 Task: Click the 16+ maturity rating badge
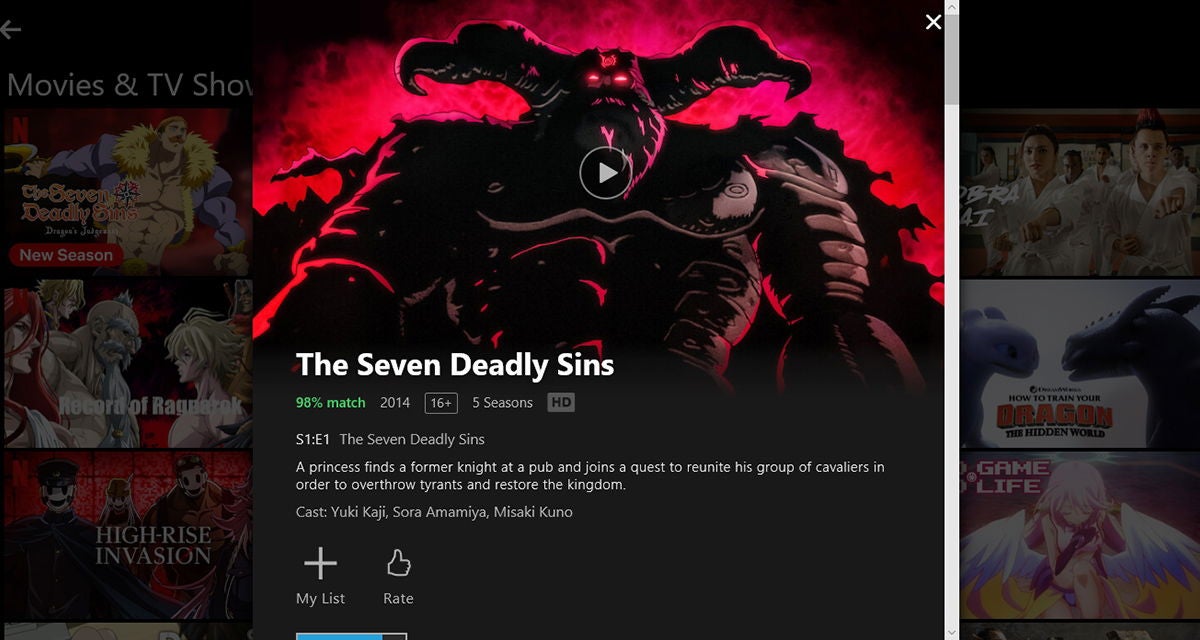(441, 403)
